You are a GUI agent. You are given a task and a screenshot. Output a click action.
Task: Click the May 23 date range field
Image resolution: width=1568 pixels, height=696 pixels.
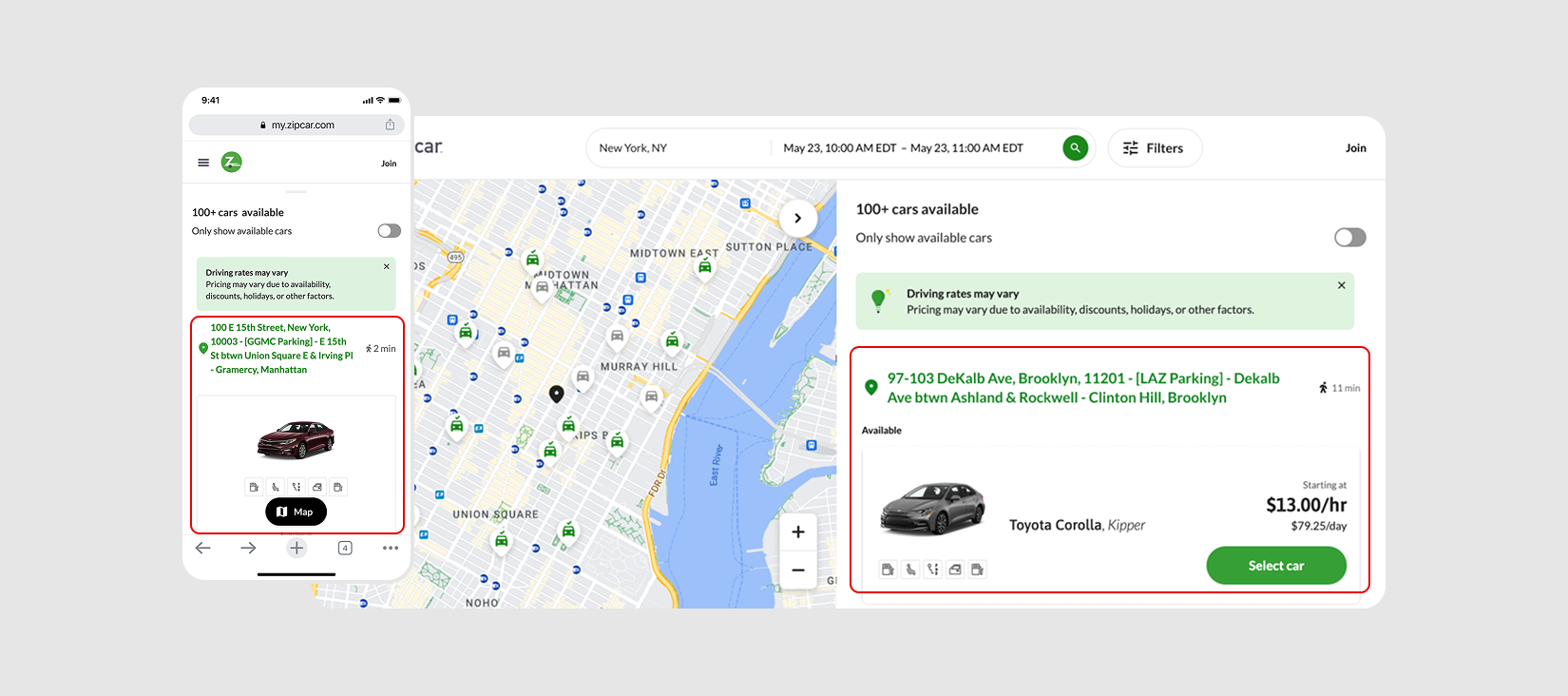903,148
